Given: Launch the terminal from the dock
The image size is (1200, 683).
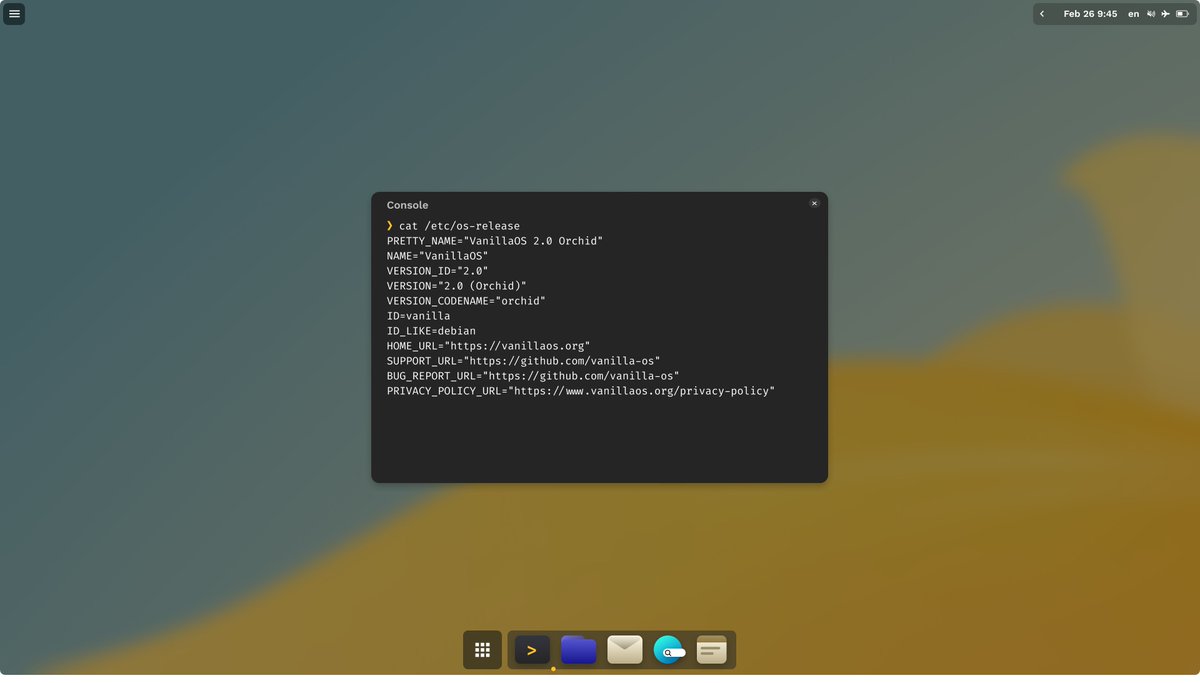Looking at the screenshot, I should [x=533, y=650].
